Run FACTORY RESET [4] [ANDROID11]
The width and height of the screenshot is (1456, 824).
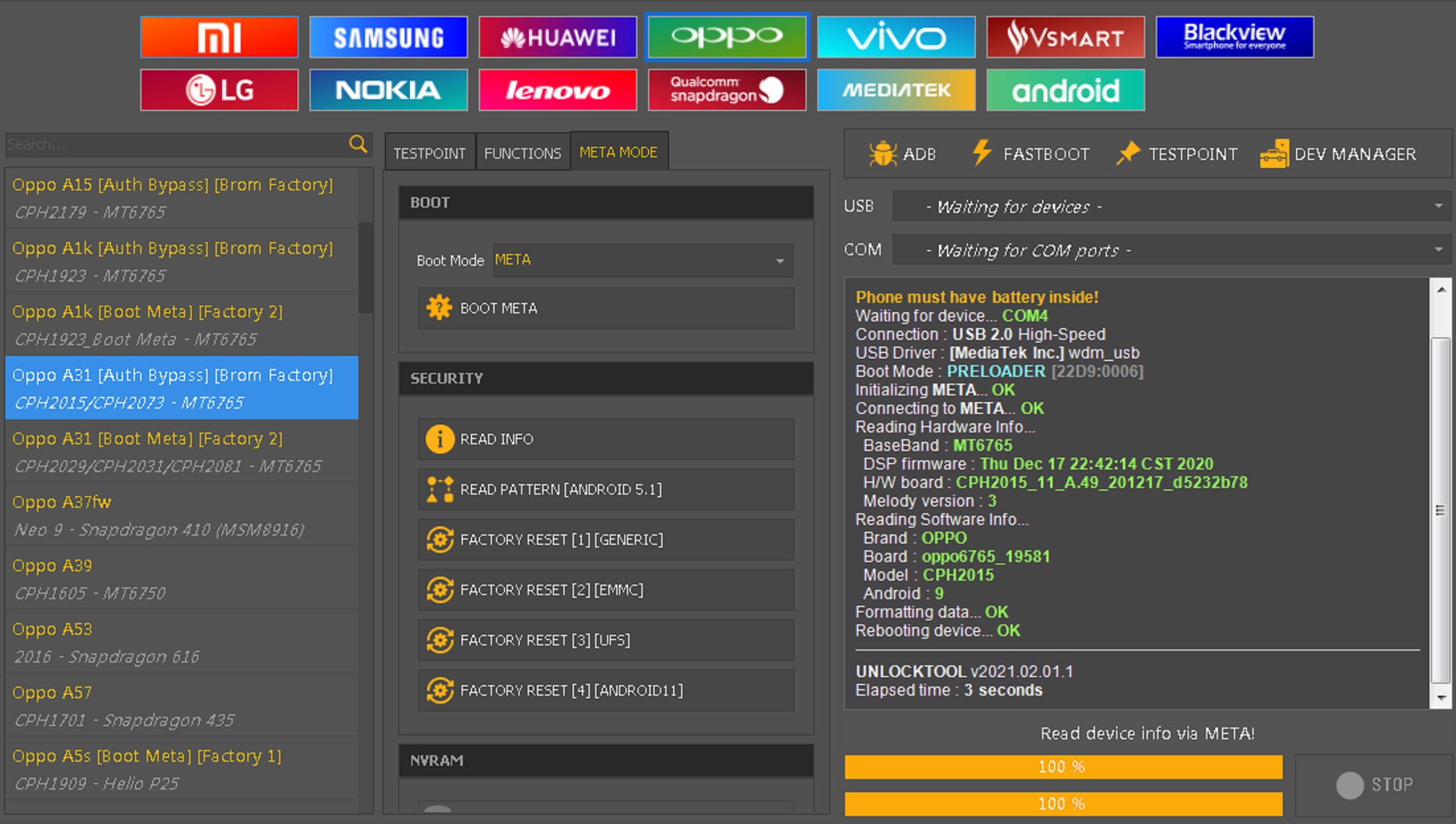coord(606,690)
